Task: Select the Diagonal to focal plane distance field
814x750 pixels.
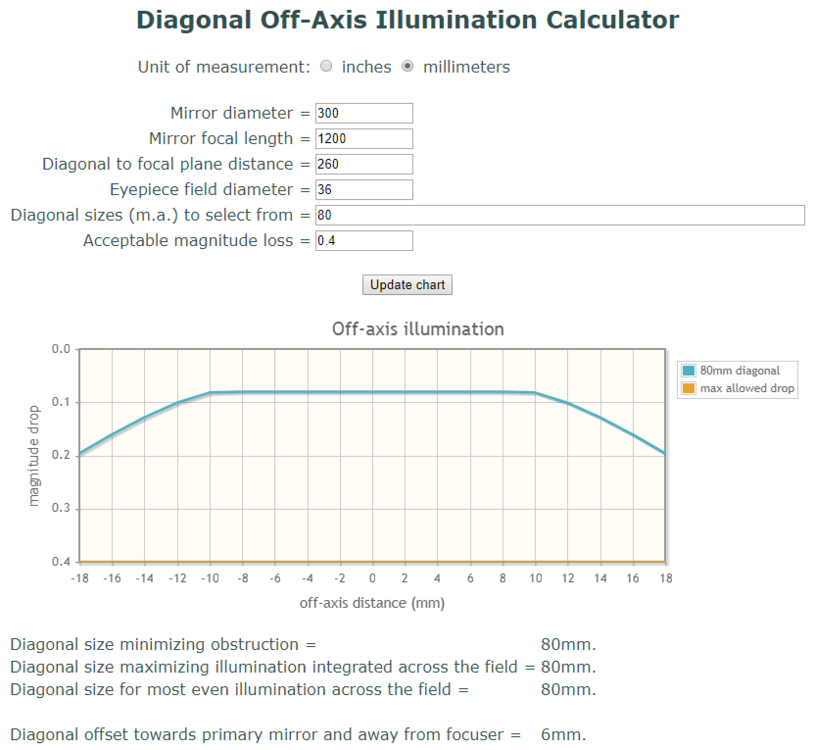Action: pyautogui.click(x=363, y=163)
